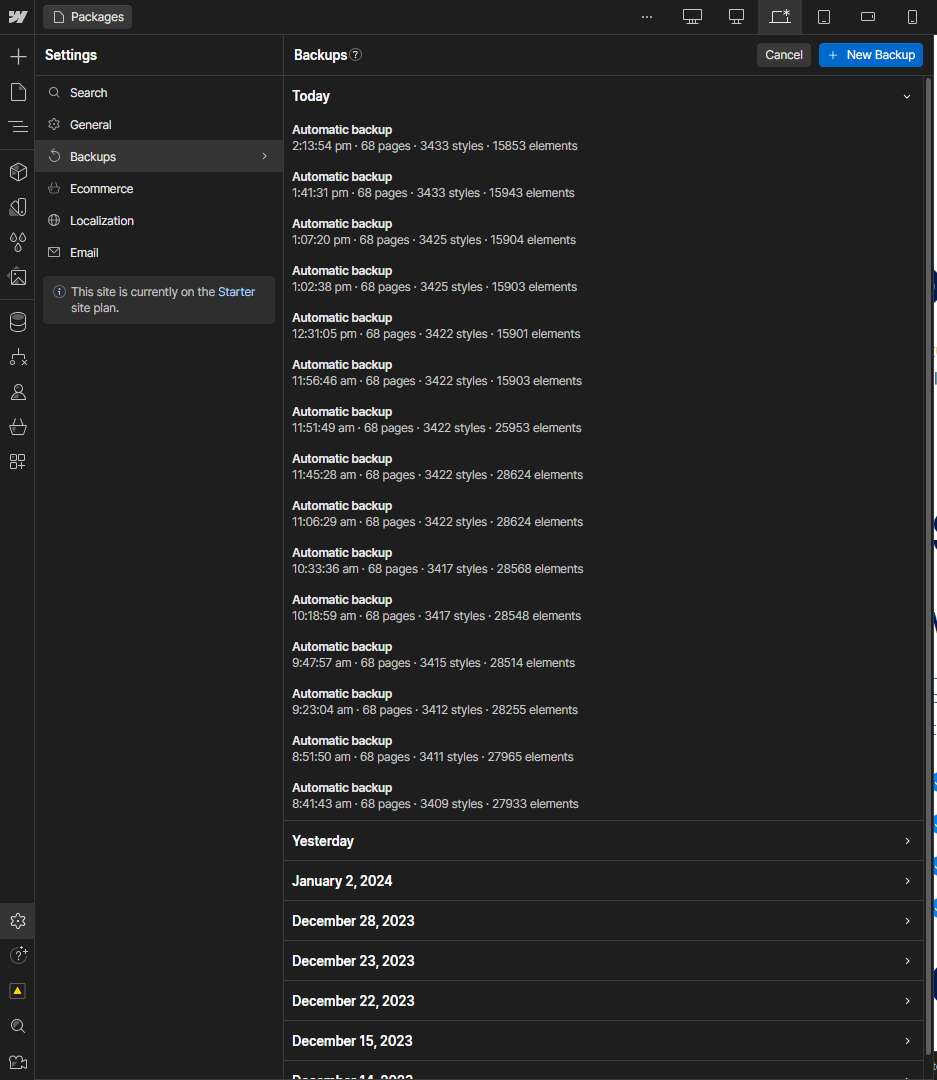Viewport: 937px width, 1080px height.
Task: Expand the December 15, 2023 section
Action: [604, 1041]
